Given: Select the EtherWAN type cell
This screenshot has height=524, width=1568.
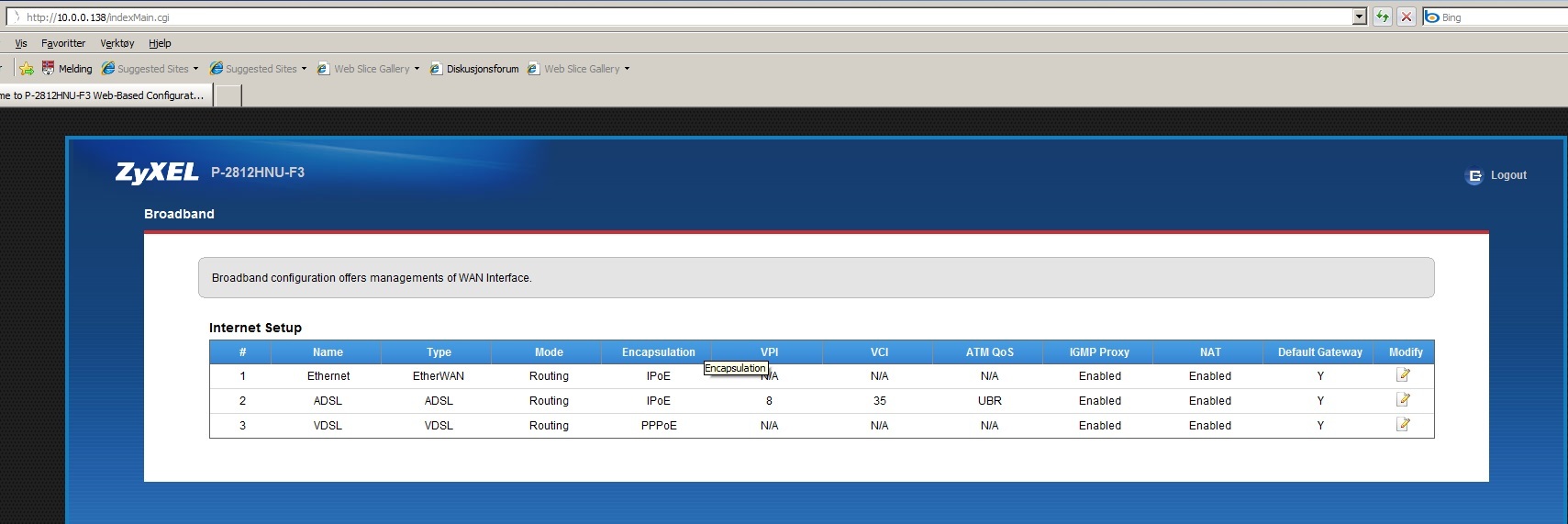Looking at the screenshot, I should pyautogui.click(x=439, y=376).
